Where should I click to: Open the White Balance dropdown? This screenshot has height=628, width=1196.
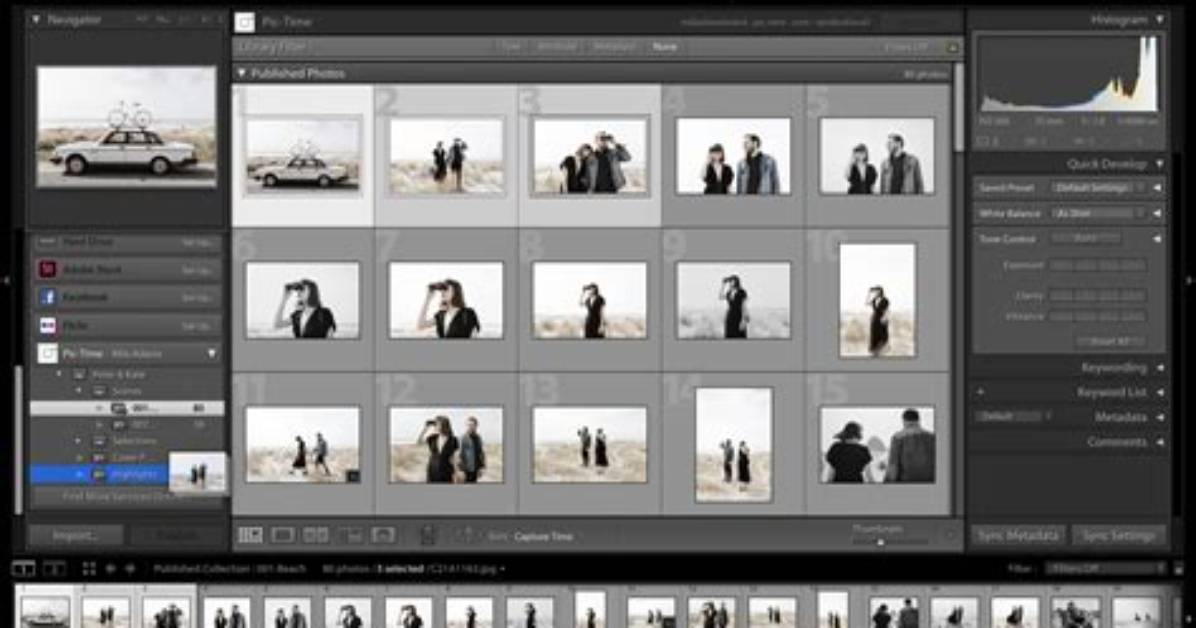coord(1098,214)
